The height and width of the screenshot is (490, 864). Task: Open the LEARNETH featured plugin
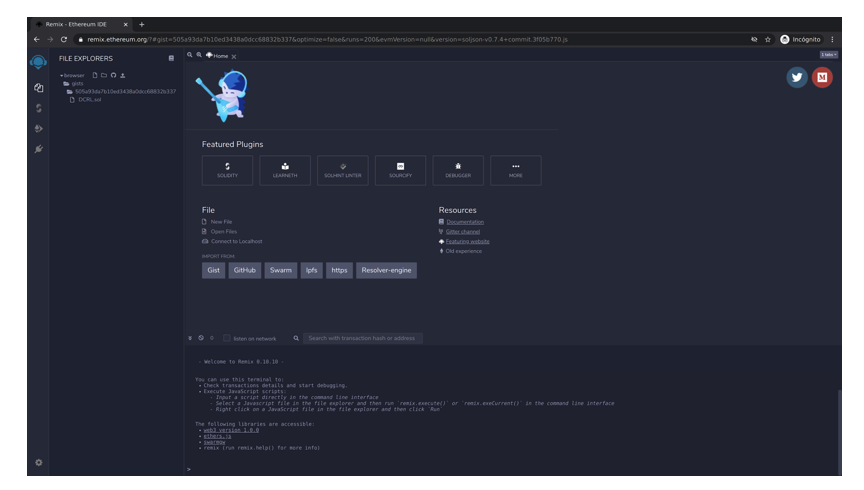[285, 170]
